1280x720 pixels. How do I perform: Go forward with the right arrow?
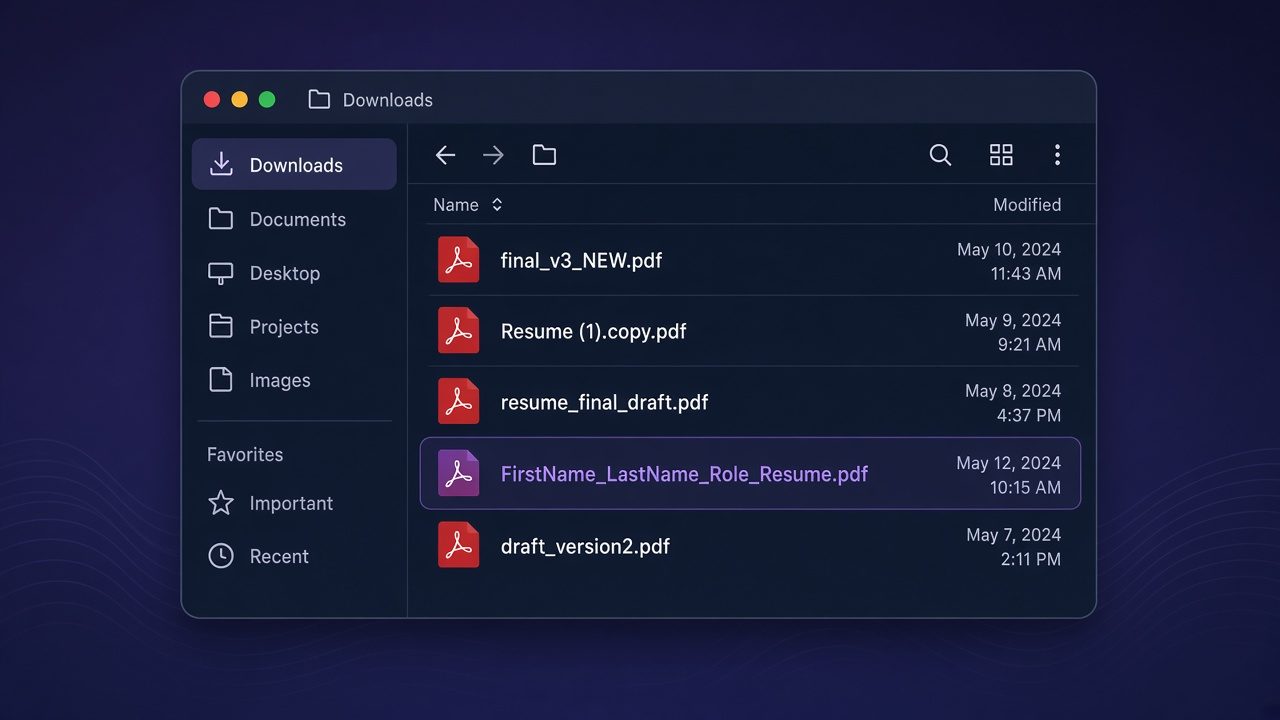coord(494,155)
